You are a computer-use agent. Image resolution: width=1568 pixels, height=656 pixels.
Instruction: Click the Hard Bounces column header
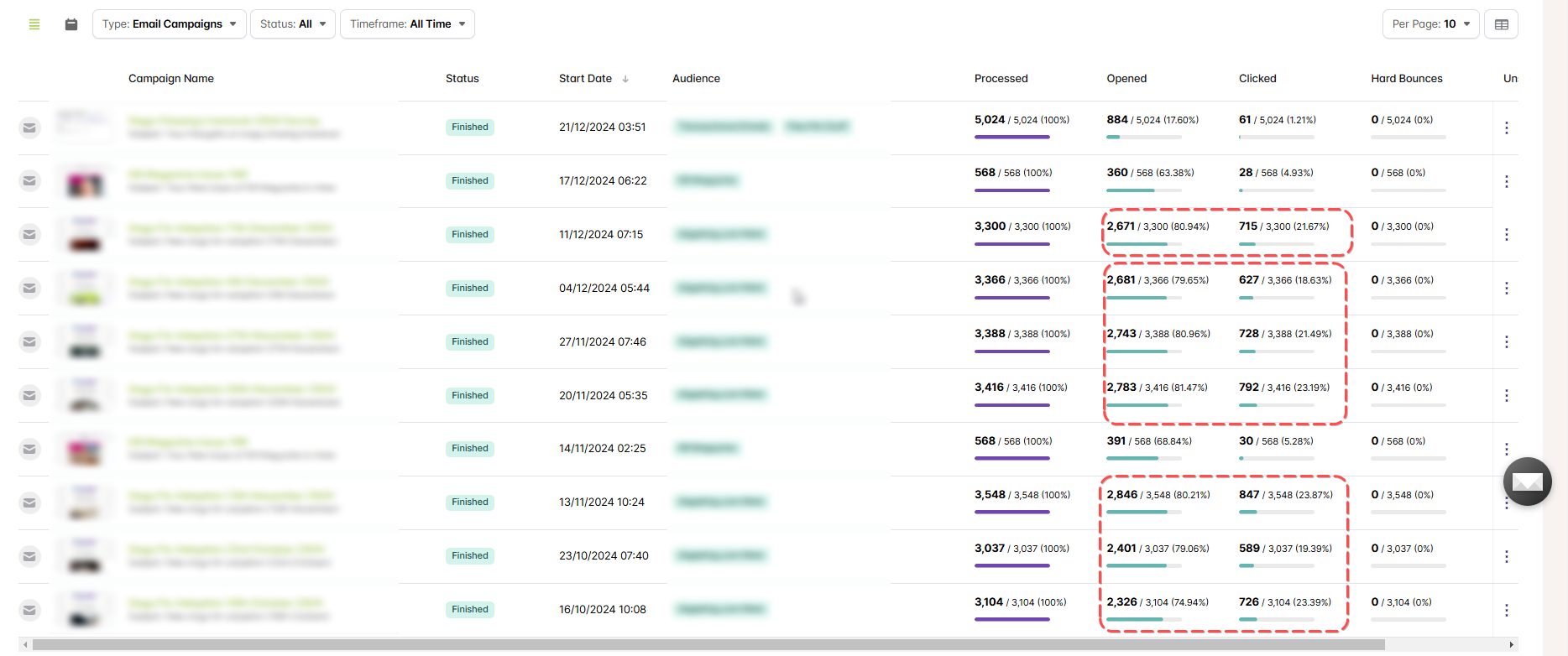point(1407,79)
